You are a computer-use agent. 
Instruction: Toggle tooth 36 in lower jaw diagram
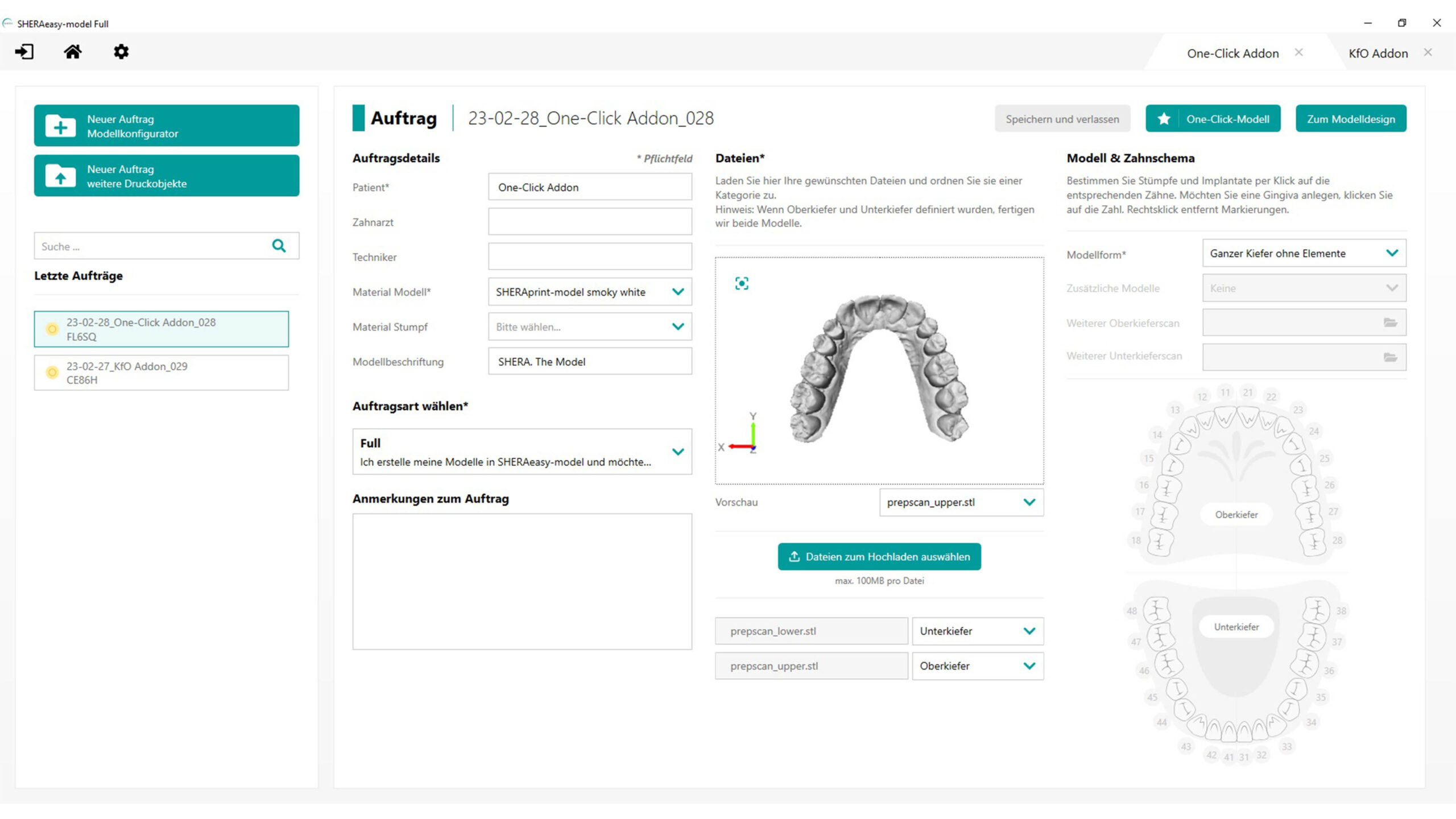pos(1306,664)
